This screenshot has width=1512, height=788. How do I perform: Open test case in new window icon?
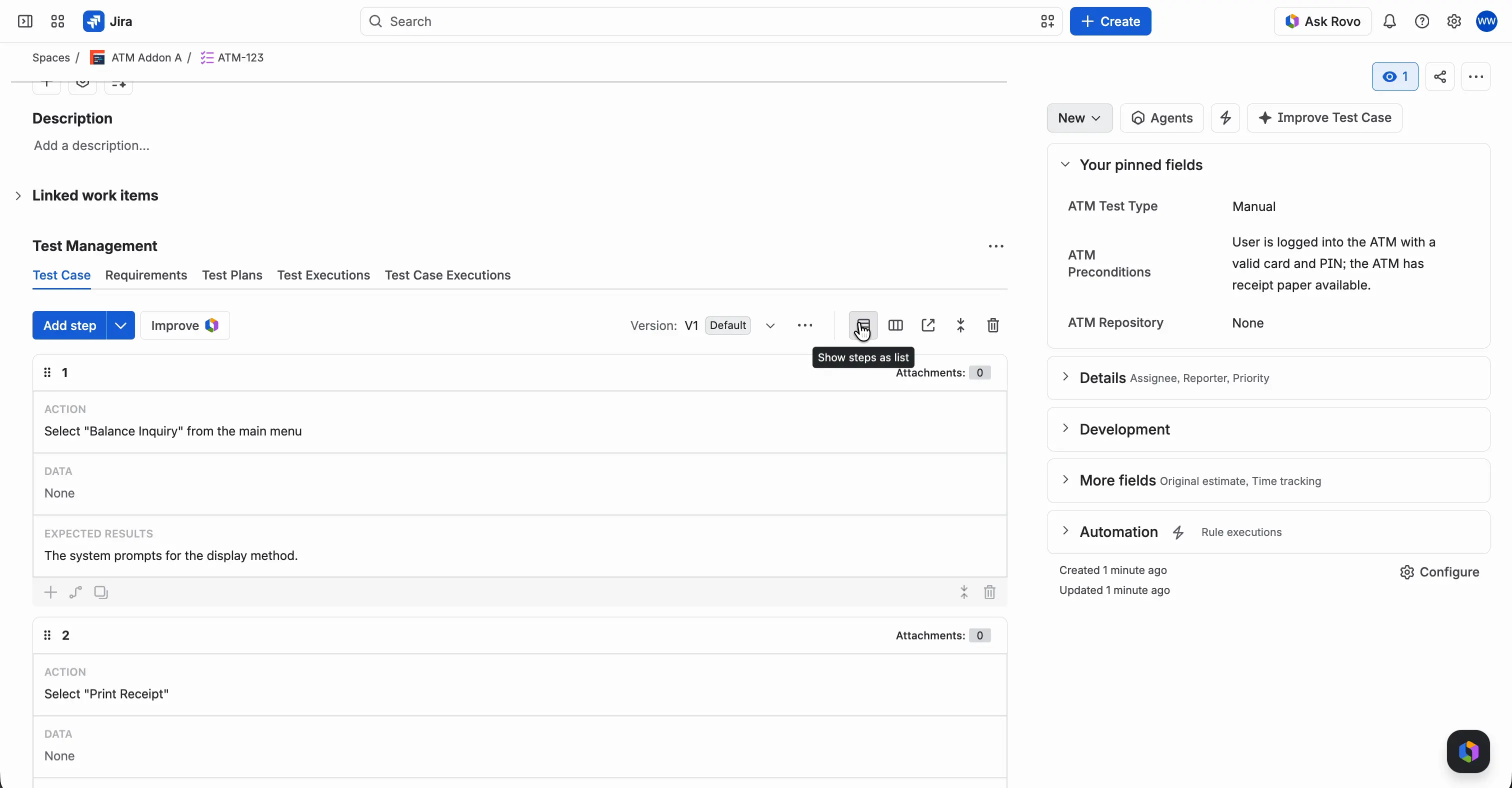tap(928, 325)
